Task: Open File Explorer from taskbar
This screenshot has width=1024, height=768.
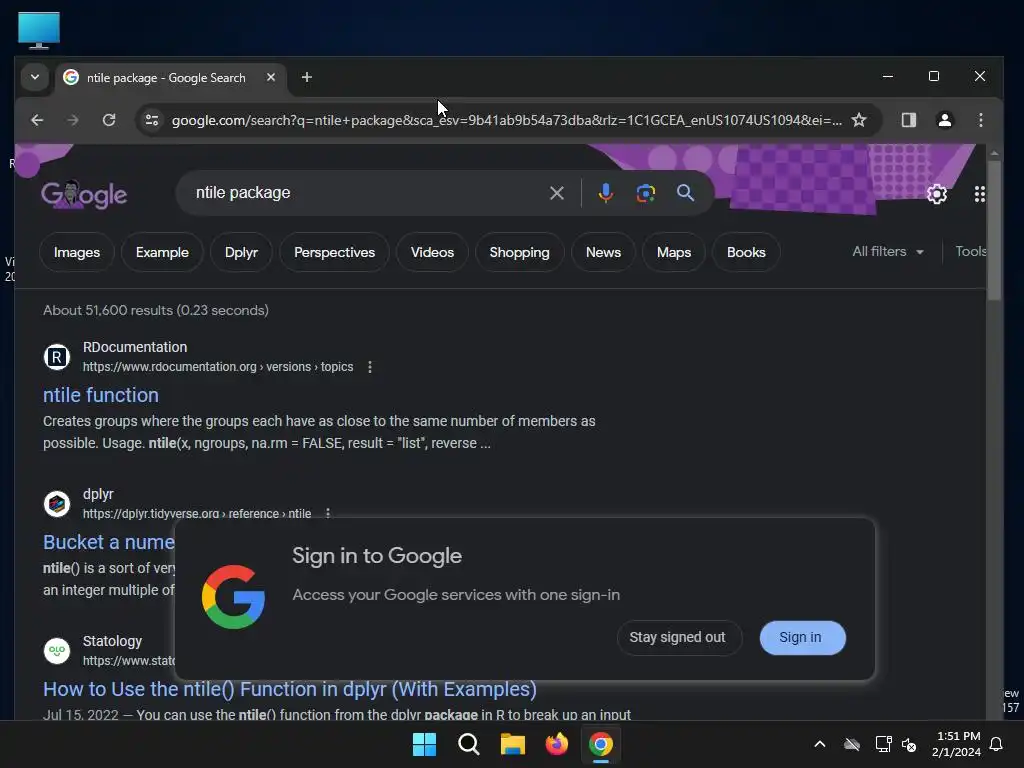Action: point(513,744)
